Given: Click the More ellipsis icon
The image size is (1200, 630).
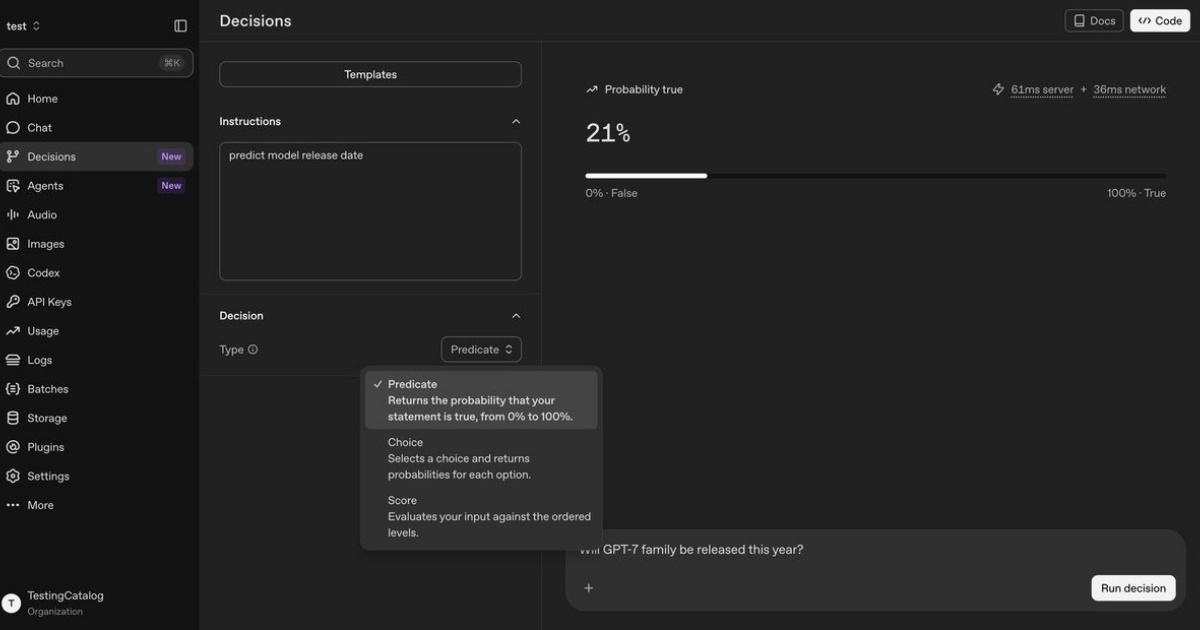Looking at the screenshot, I should (x=13, y=505).
